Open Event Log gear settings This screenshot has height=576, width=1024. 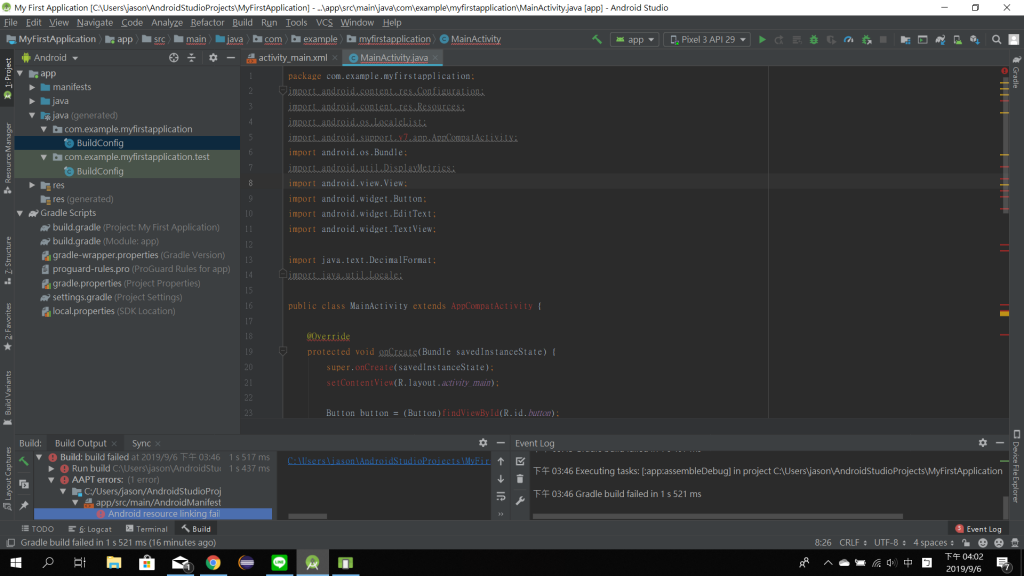click(x=983, y=443)
